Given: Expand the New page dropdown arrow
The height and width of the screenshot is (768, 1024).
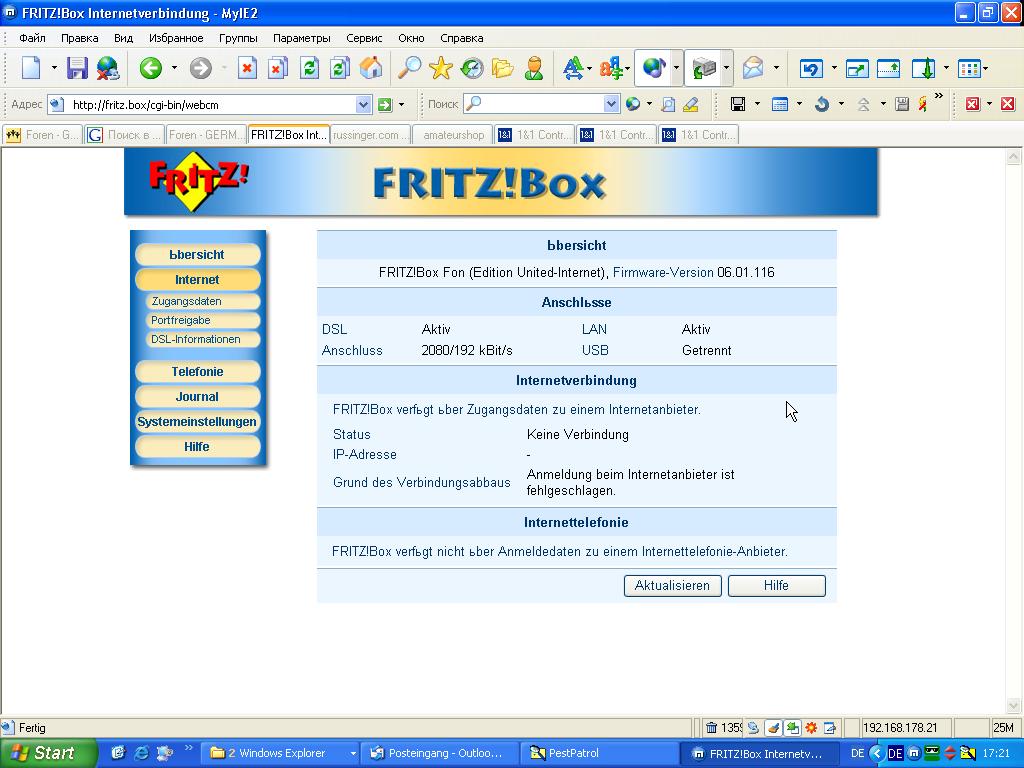Looking at the screenshot, I should [54, 67].
